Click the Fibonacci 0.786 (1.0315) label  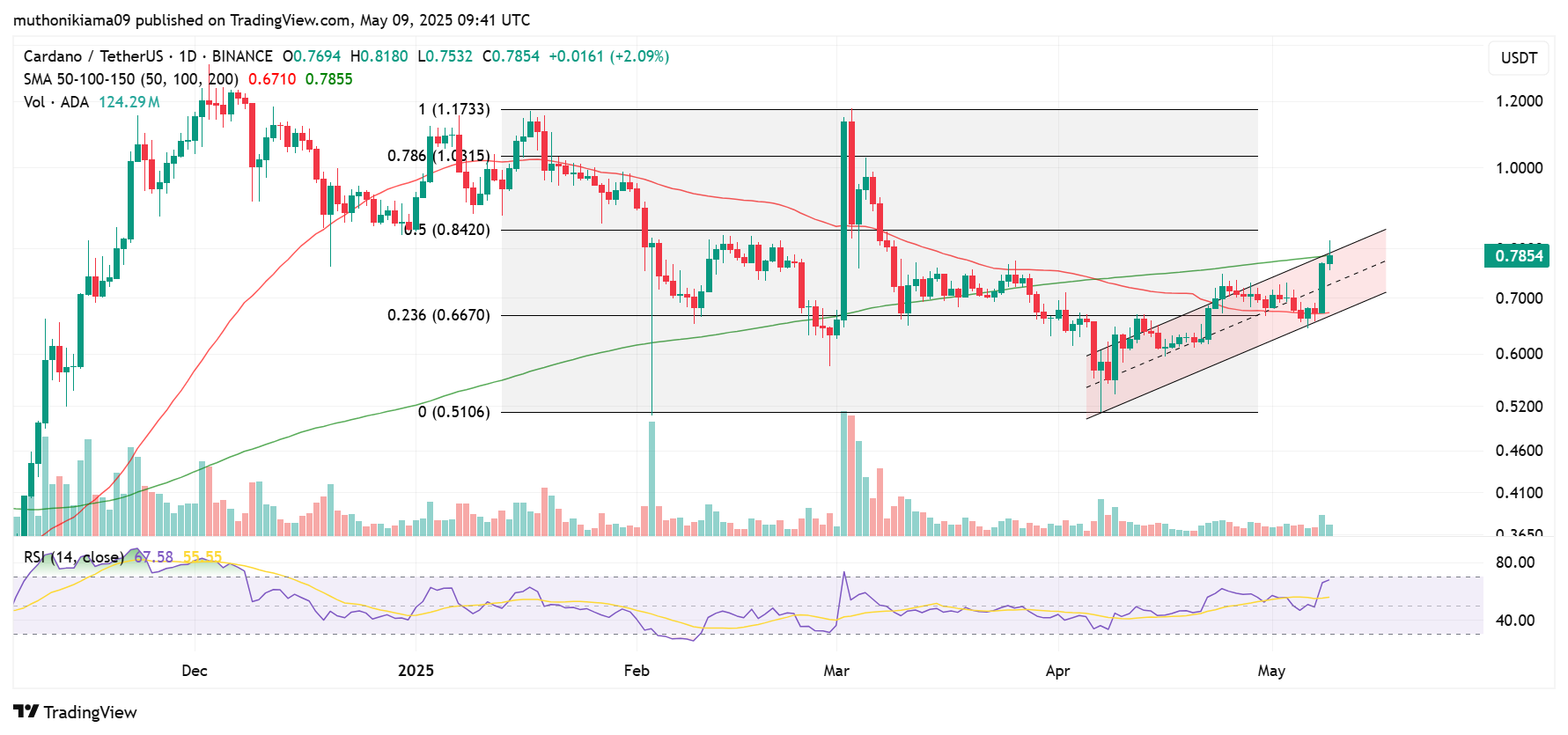click(x=438, y=156)
